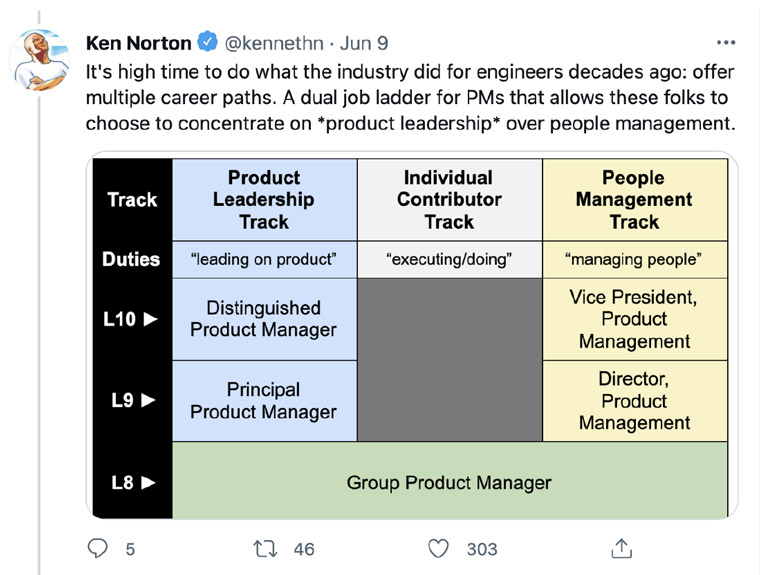Click the Vice President, Product Management cell
The width and height of the screenshot is (760, 575).
[635, 319]
